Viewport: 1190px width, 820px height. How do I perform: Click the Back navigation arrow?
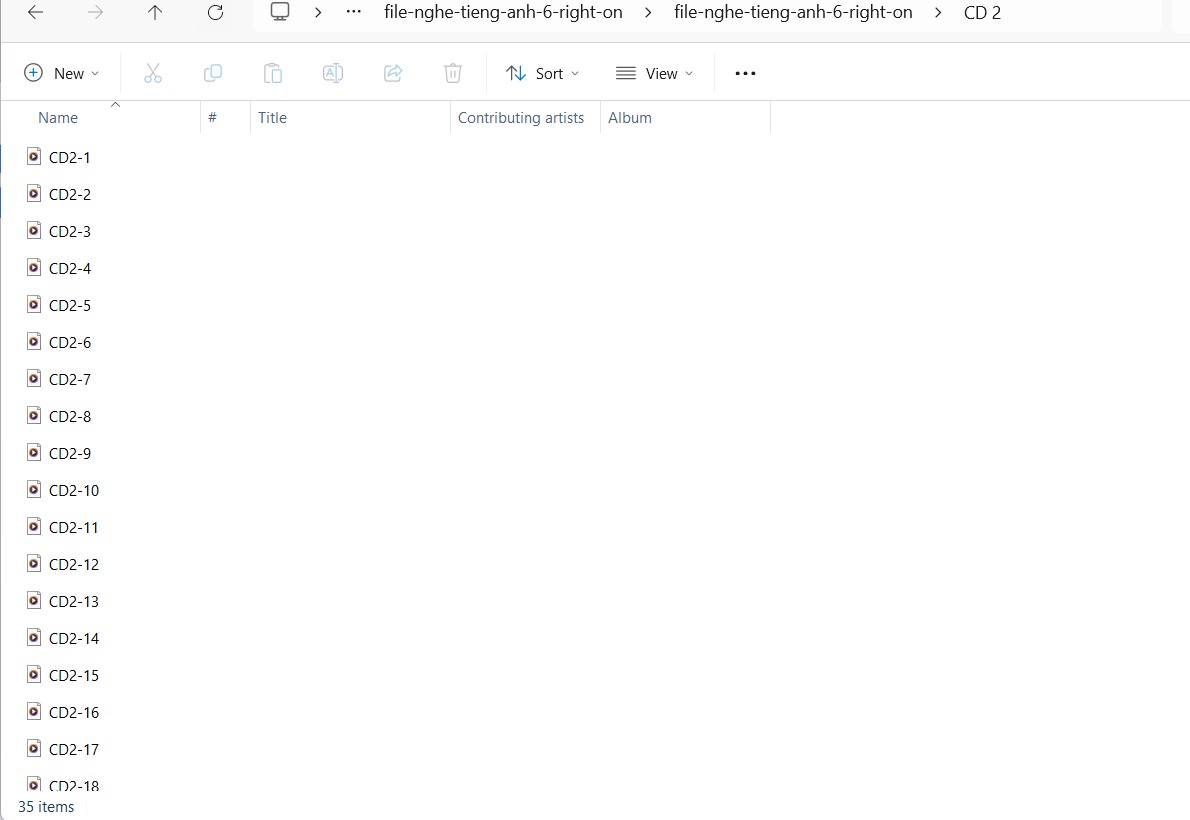click(x=35, y=13)
